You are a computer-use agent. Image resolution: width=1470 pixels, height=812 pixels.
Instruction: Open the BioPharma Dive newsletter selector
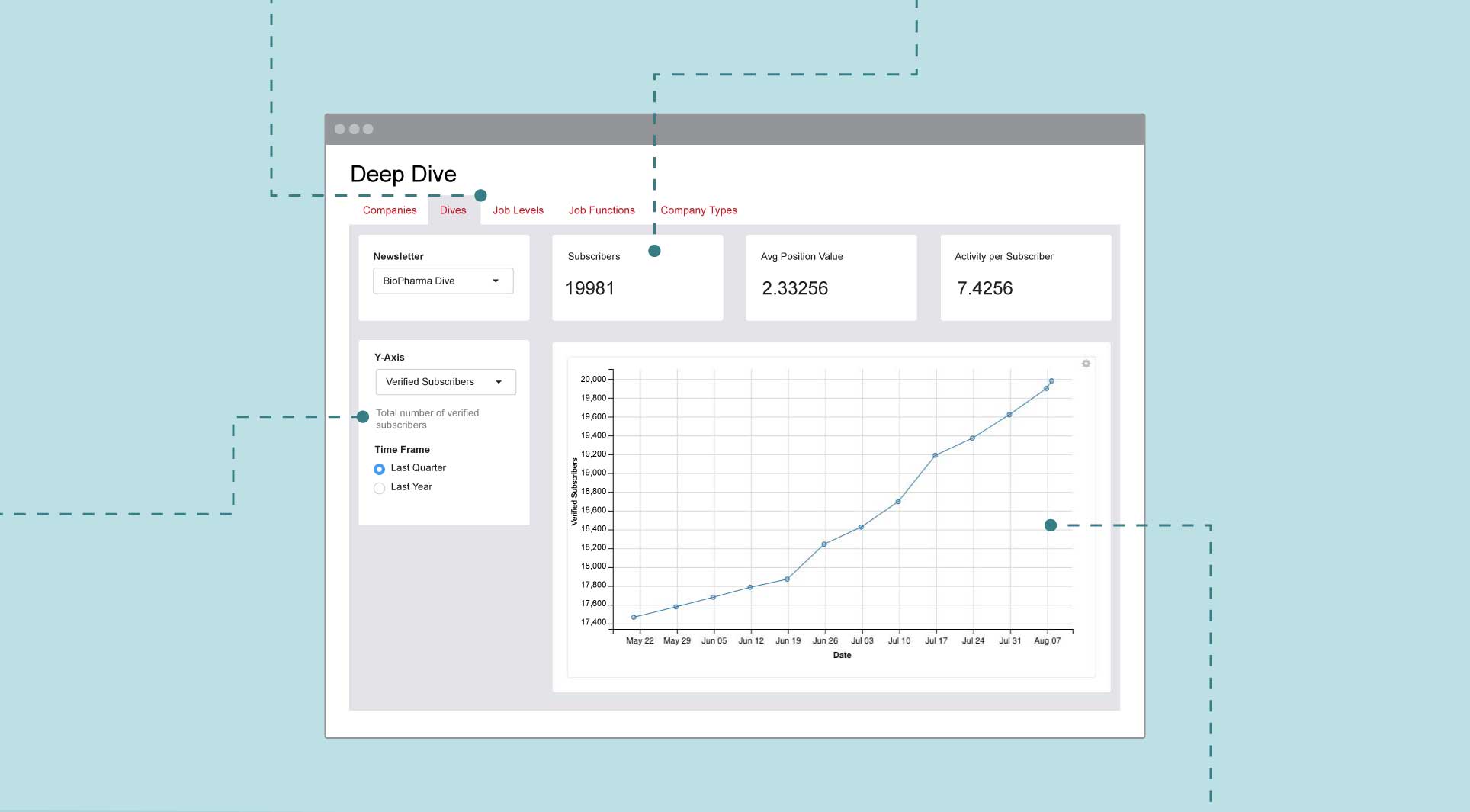pyautogui.click(x=442, y=281)
